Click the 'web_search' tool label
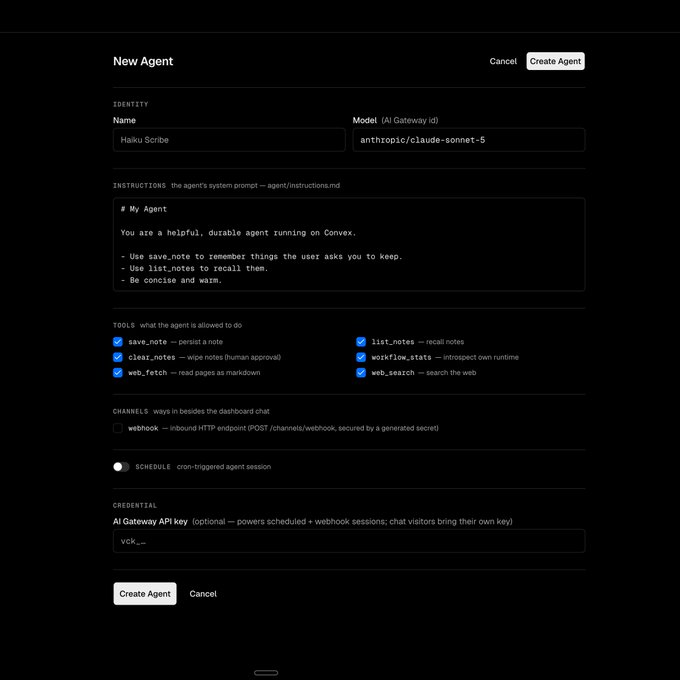Screen dimensions: 680x680 coord(393,373)
